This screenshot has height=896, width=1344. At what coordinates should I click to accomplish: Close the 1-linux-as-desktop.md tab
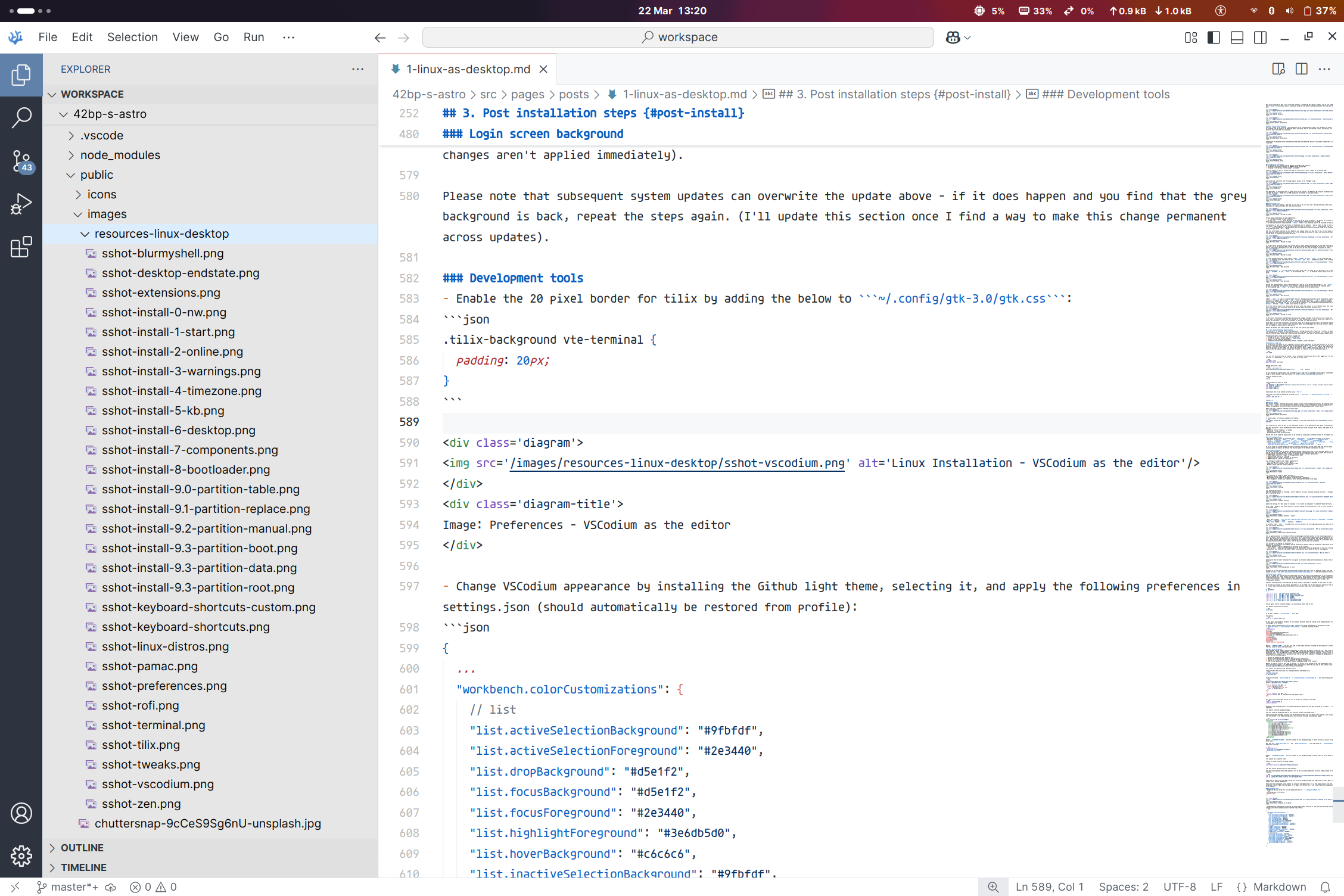pyautogui.click(x=543, y=69)
